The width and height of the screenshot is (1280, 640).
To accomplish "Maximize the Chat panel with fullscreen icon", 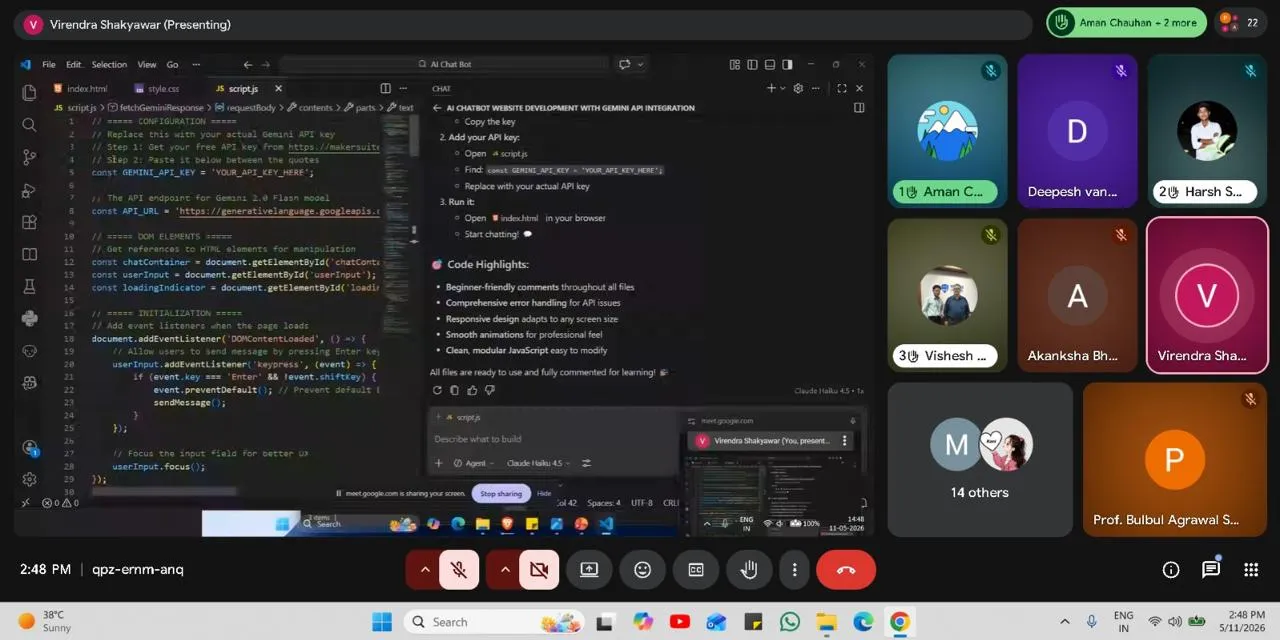I will coord(841,89).
